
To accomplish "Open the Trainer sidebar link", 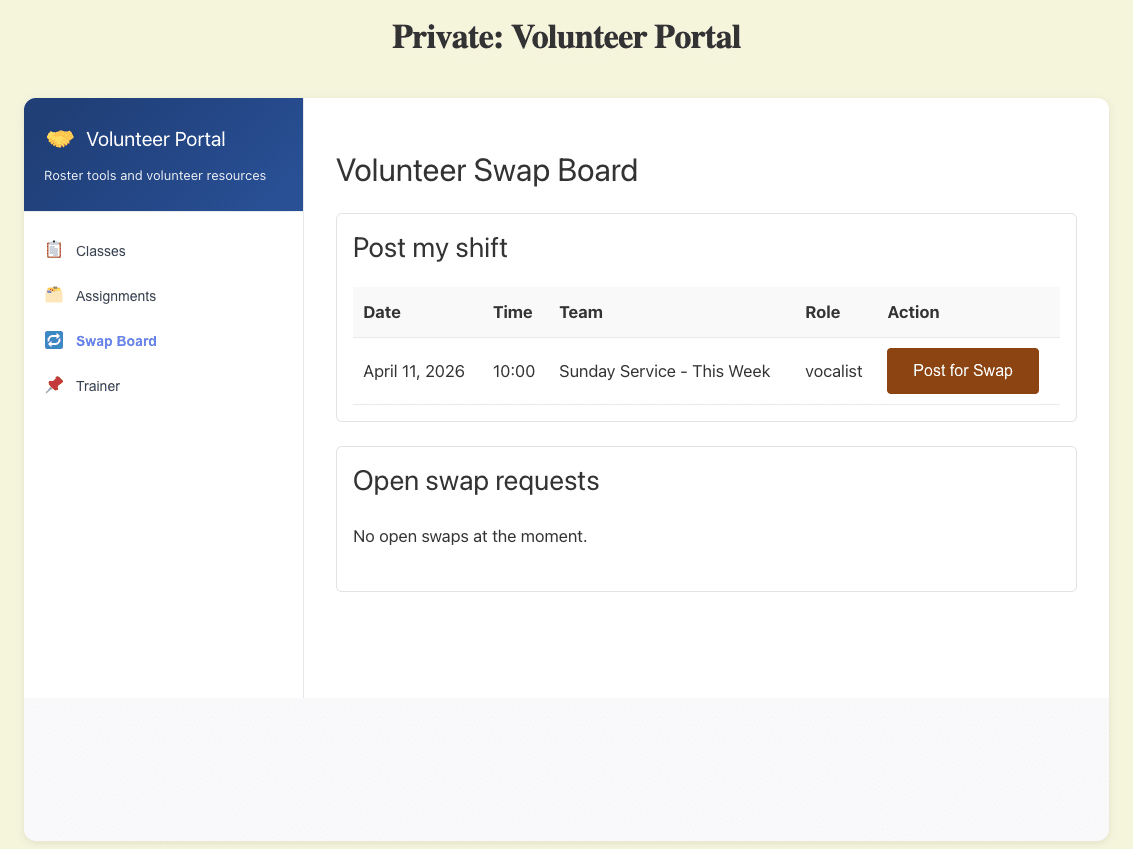I will click(98, 386).
